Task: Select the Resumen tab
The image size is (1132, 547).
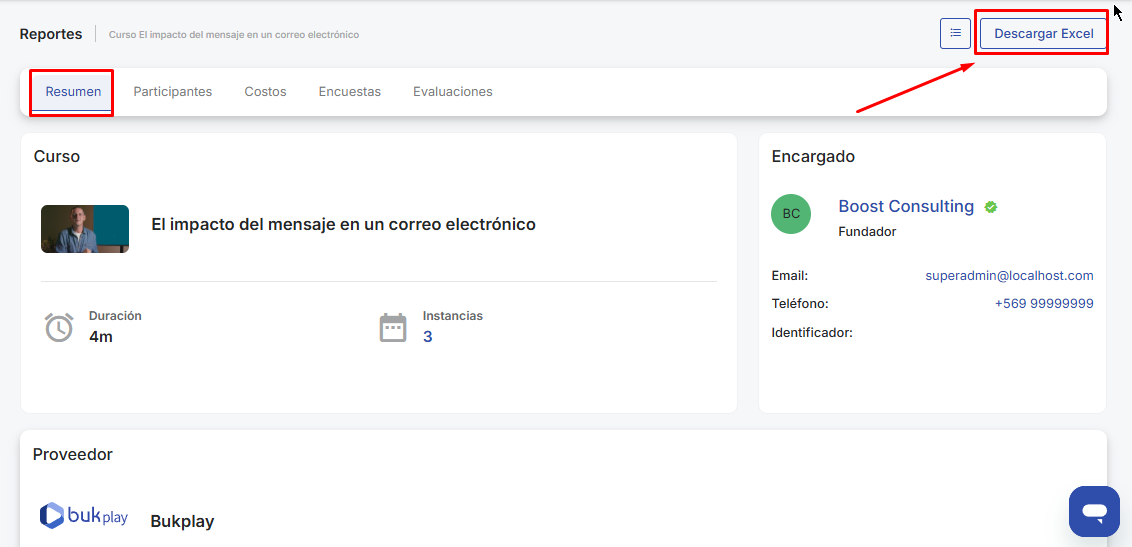Action: [x=73, y=92]
